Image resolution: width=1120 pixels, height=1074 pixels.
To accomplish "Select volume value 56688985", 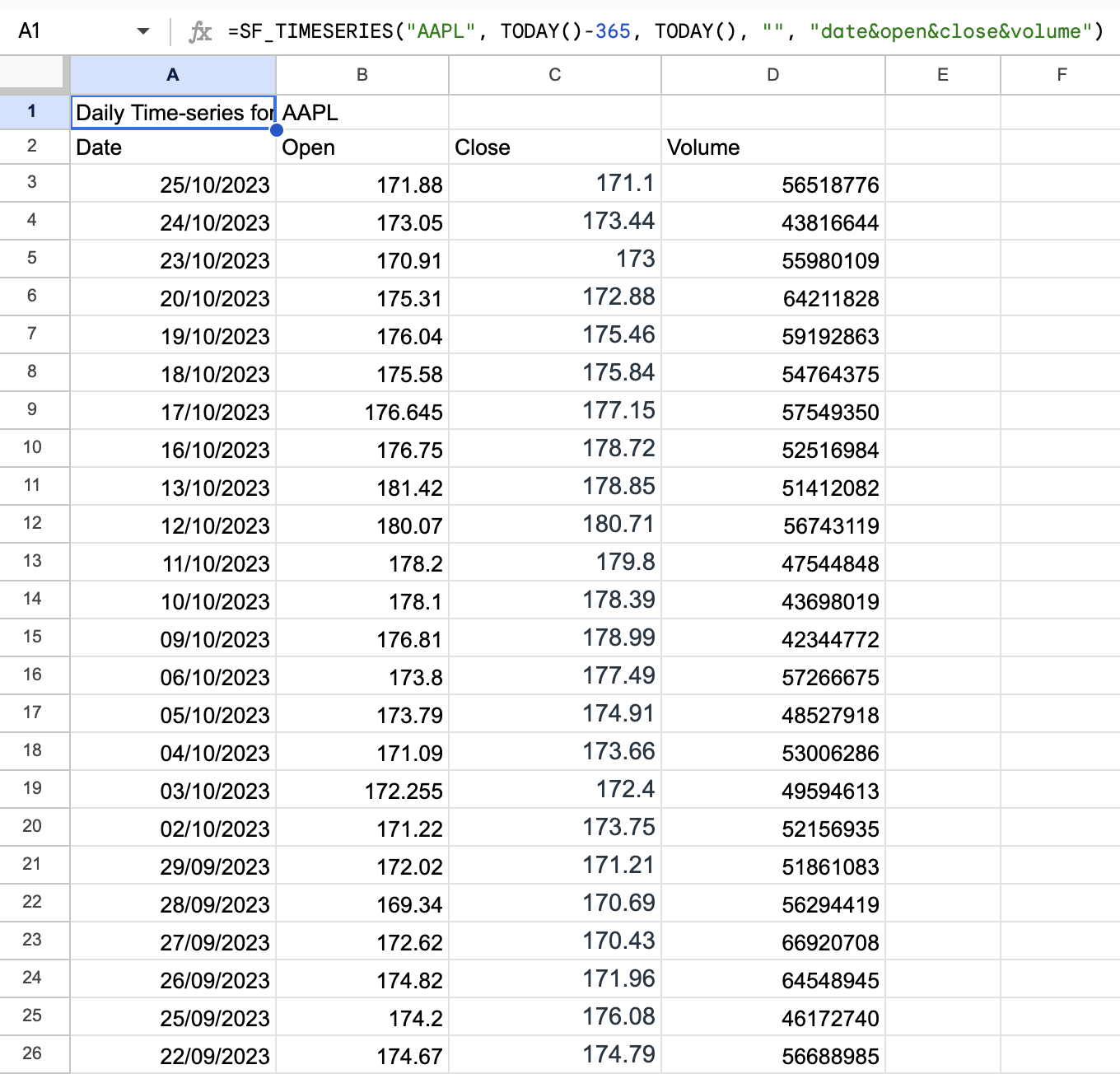I will click(x=773, y=1054).
